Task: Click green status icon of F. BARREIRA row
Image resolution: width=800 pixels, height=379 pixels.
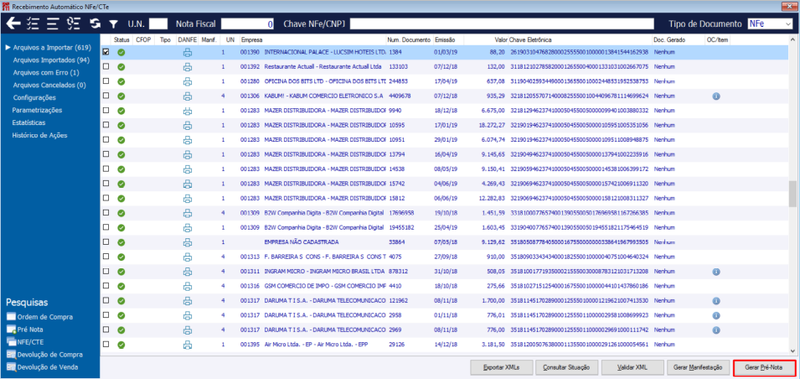Action: click(121, 257)
